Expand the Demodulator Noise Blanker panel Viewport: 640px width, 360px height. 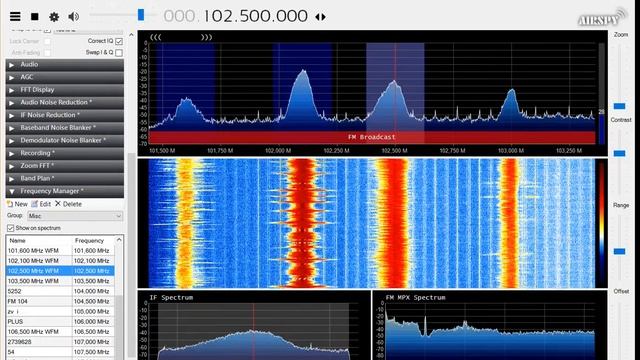(64, 140)
